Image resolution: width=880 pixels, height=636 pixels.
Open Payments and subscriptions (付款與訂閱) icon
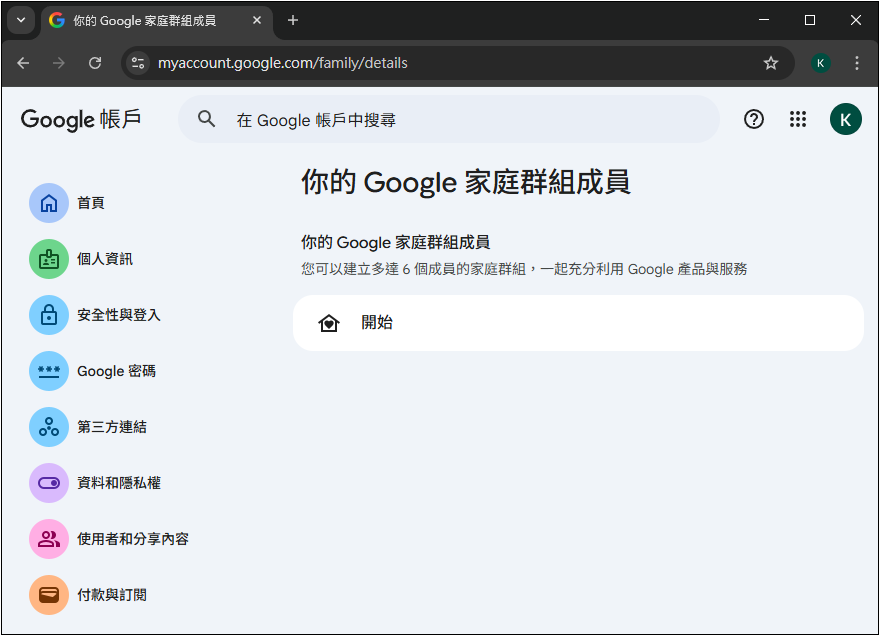49,595
